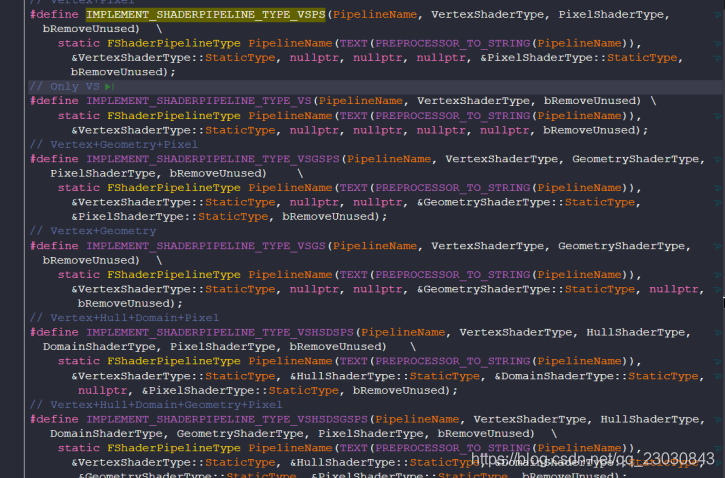This screenshot has width=725, height=478.
Task: Click the IMPLEMENT_SHADERPIPELINE_TYPE_VSHSDSGSPS macro name
Action: 227,419
